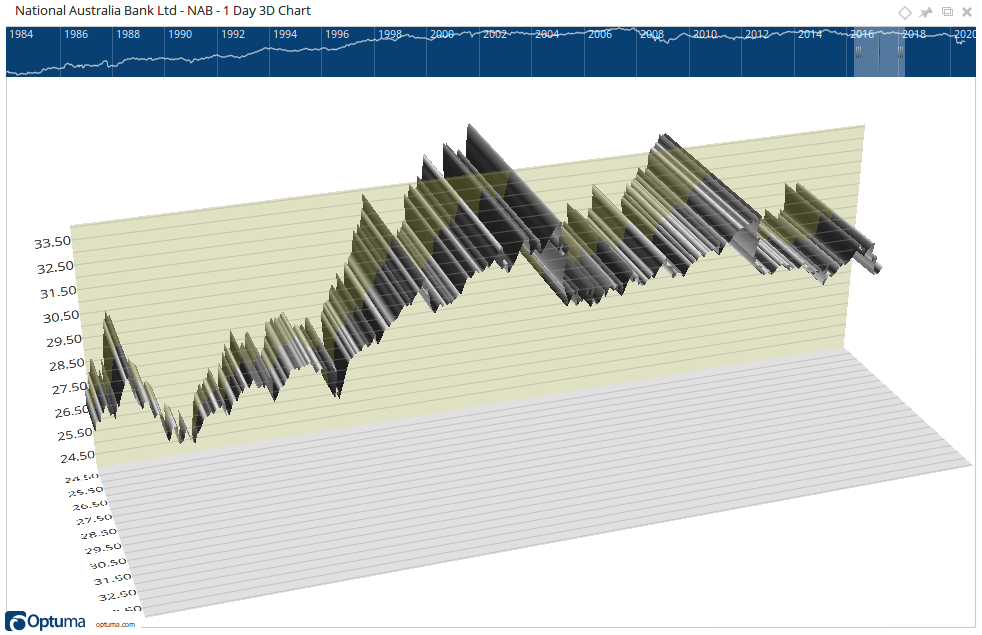The width and height of the screenshot is (982, 635).
Task: Jump to 1998 in the overview timeline
Action: [x=390, y=34]
